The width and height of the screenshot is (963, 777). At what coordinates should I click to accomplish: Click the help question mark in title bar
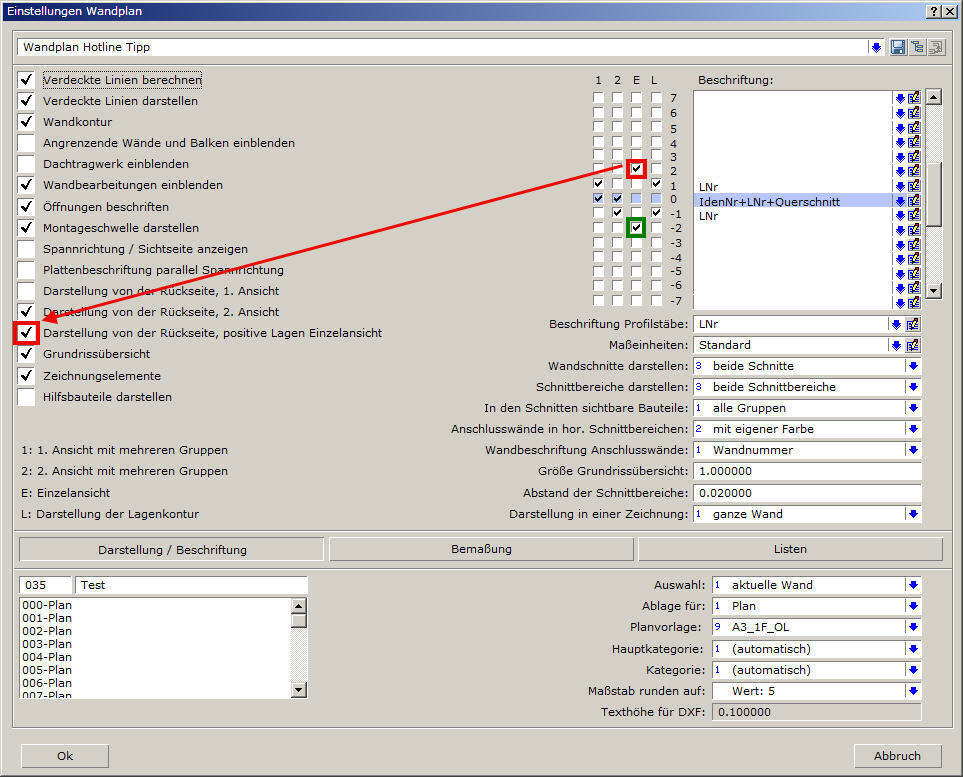click(933, 10)
